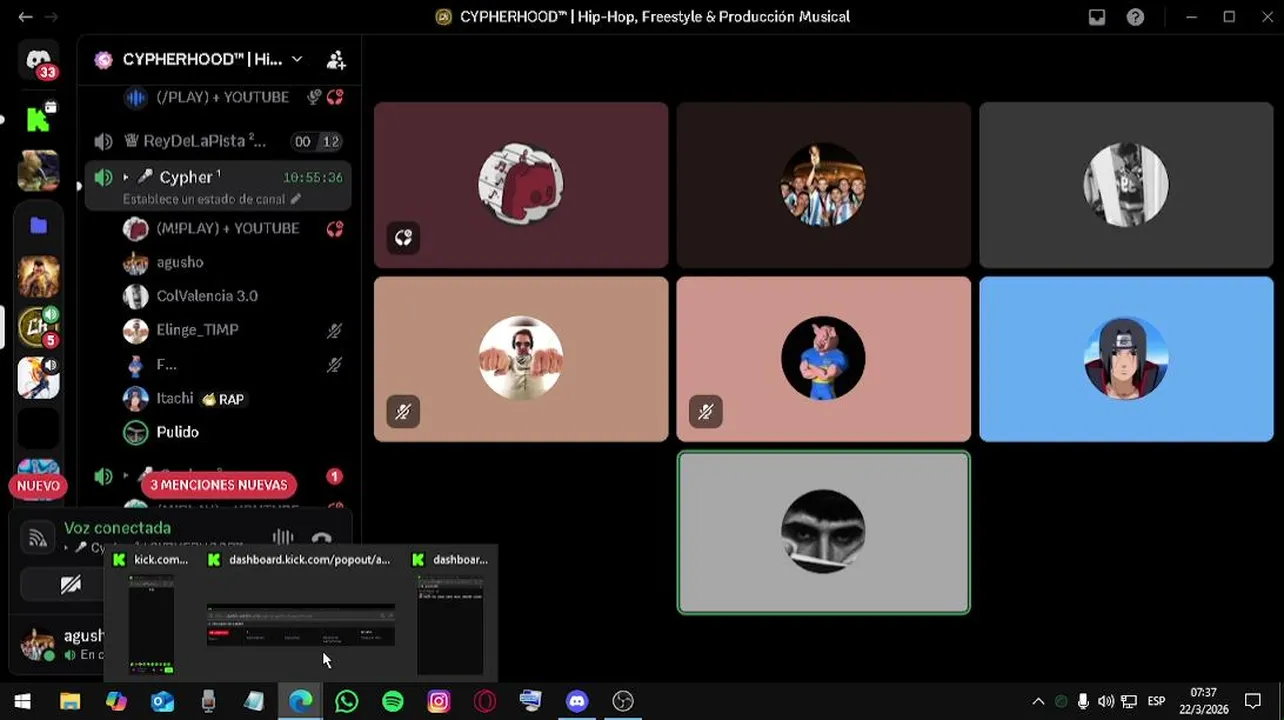
Task: Disconnect from voice with the hang-up icon
Action: click(321, 539)
